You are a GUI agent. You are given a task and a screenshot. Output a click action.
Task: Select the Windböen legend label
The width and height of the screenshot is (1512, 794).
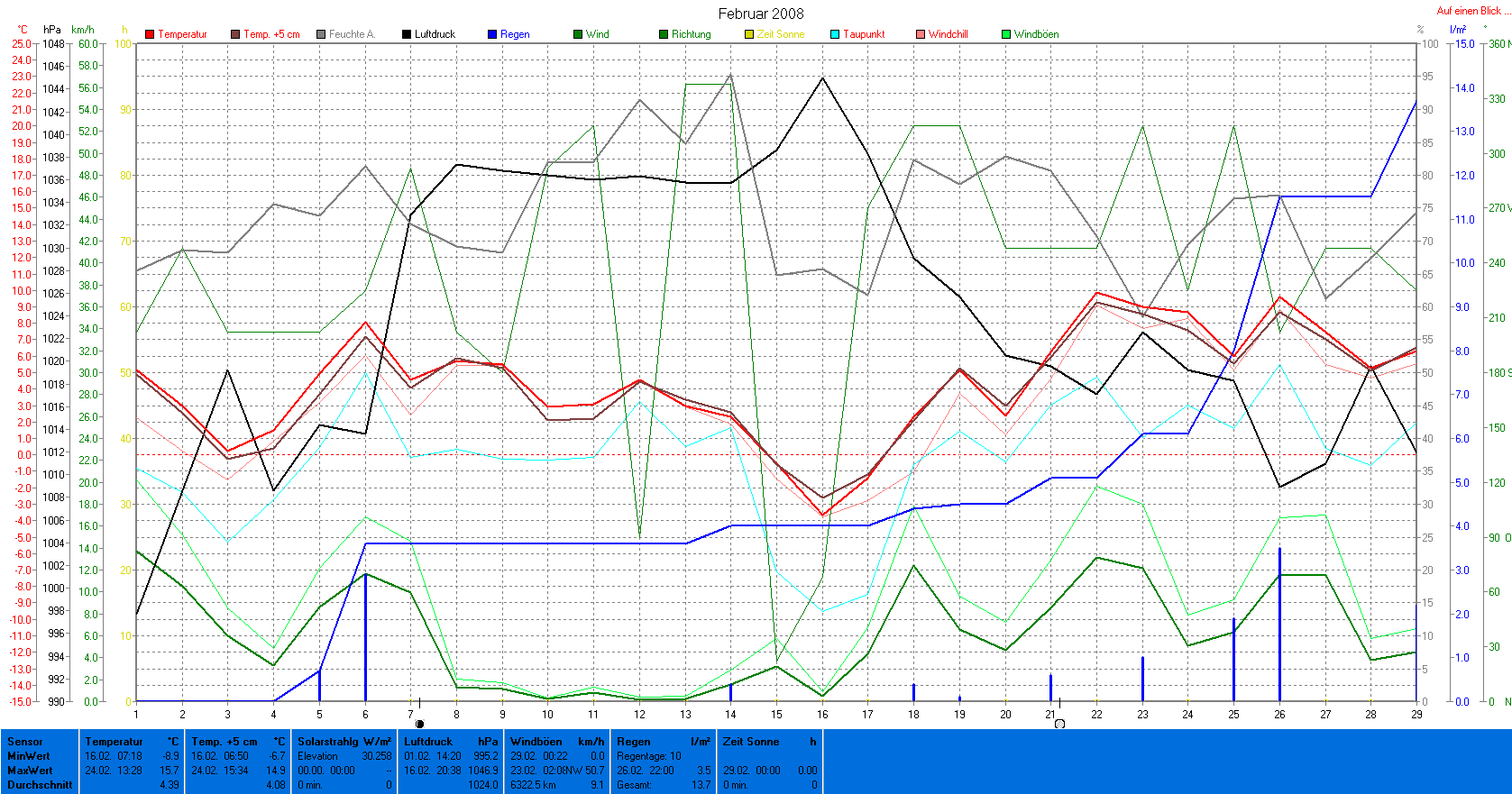(x=1036, y=34)
